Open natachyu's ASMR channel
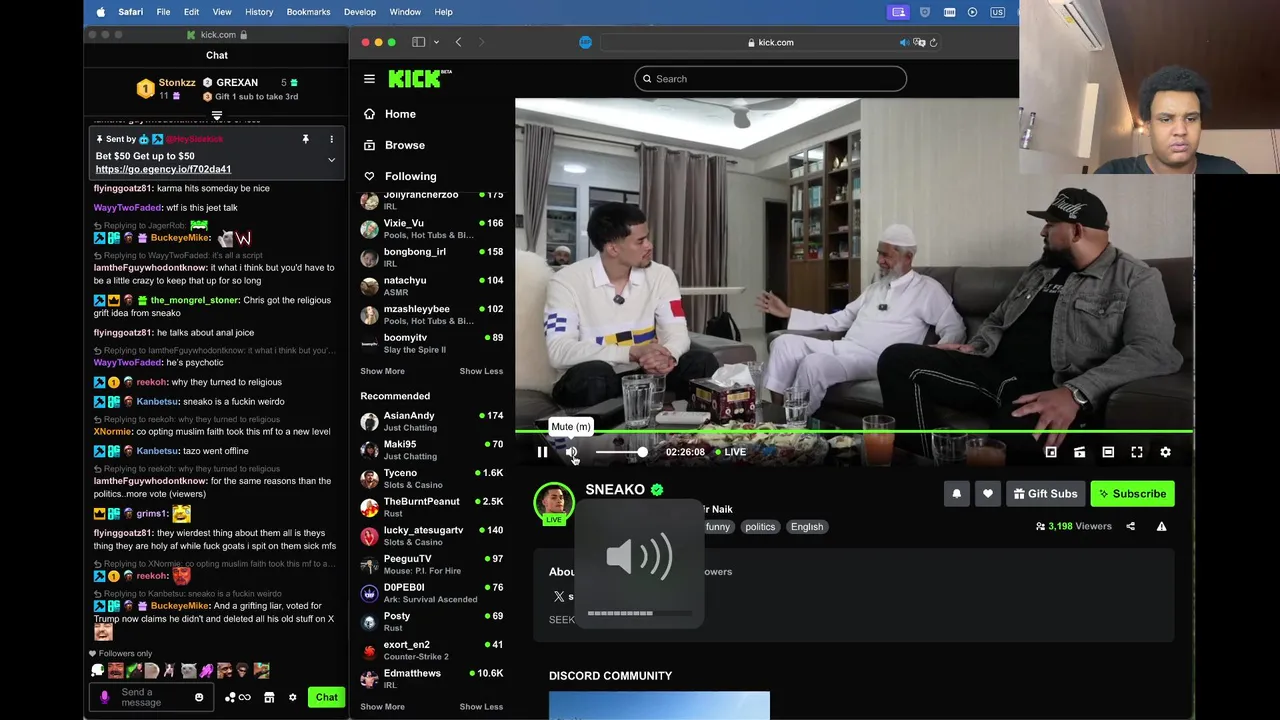This screenshot has width=1280, height=720. click(432, 286)
